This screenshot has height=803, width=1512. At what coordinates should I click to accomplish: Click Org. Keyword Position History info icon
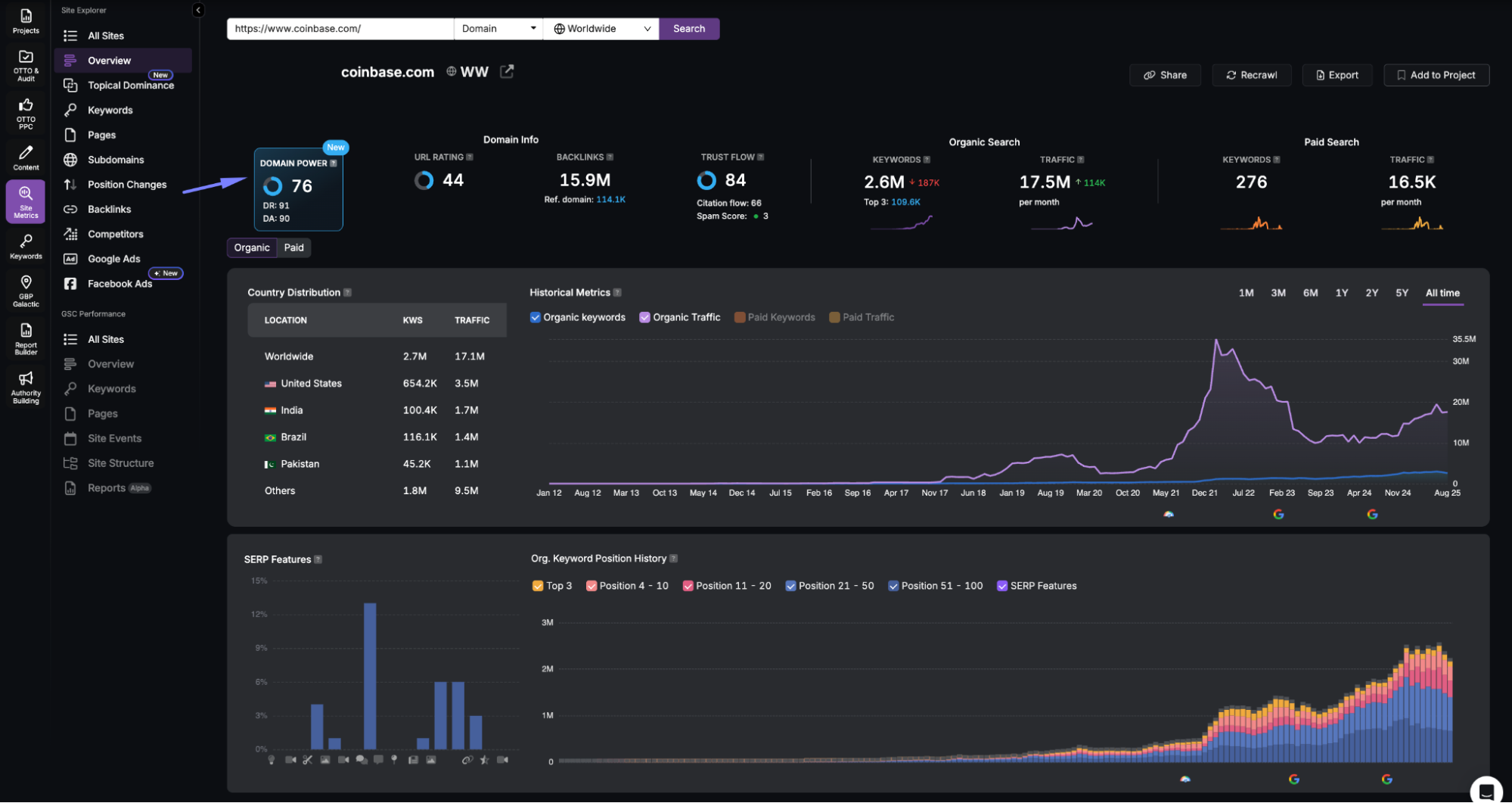pyautogui.click(x=673, y=559)
